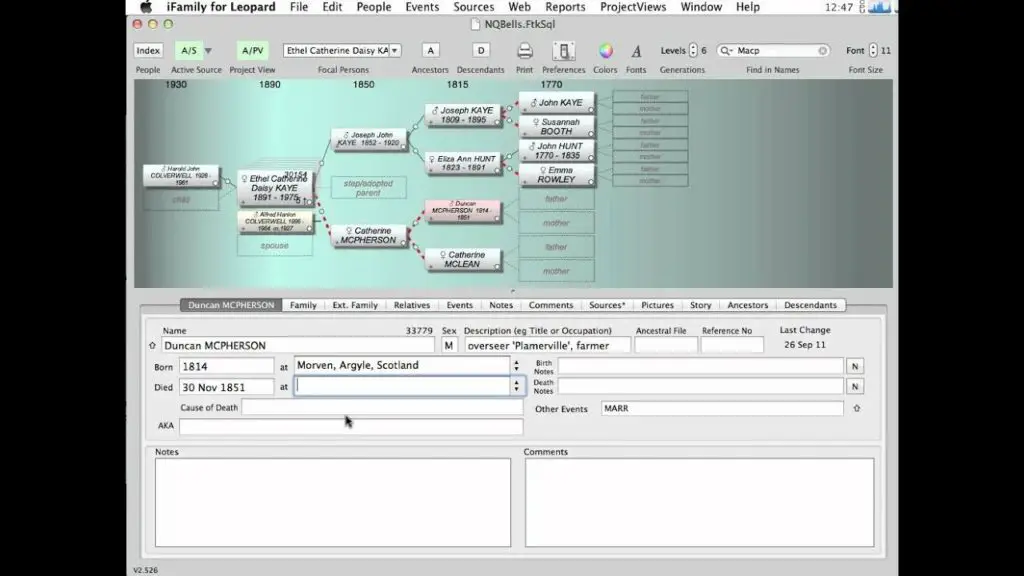Show Descendants with the D button
Viewport: 1024px width, 576px height.
click(x=481, y=50)
